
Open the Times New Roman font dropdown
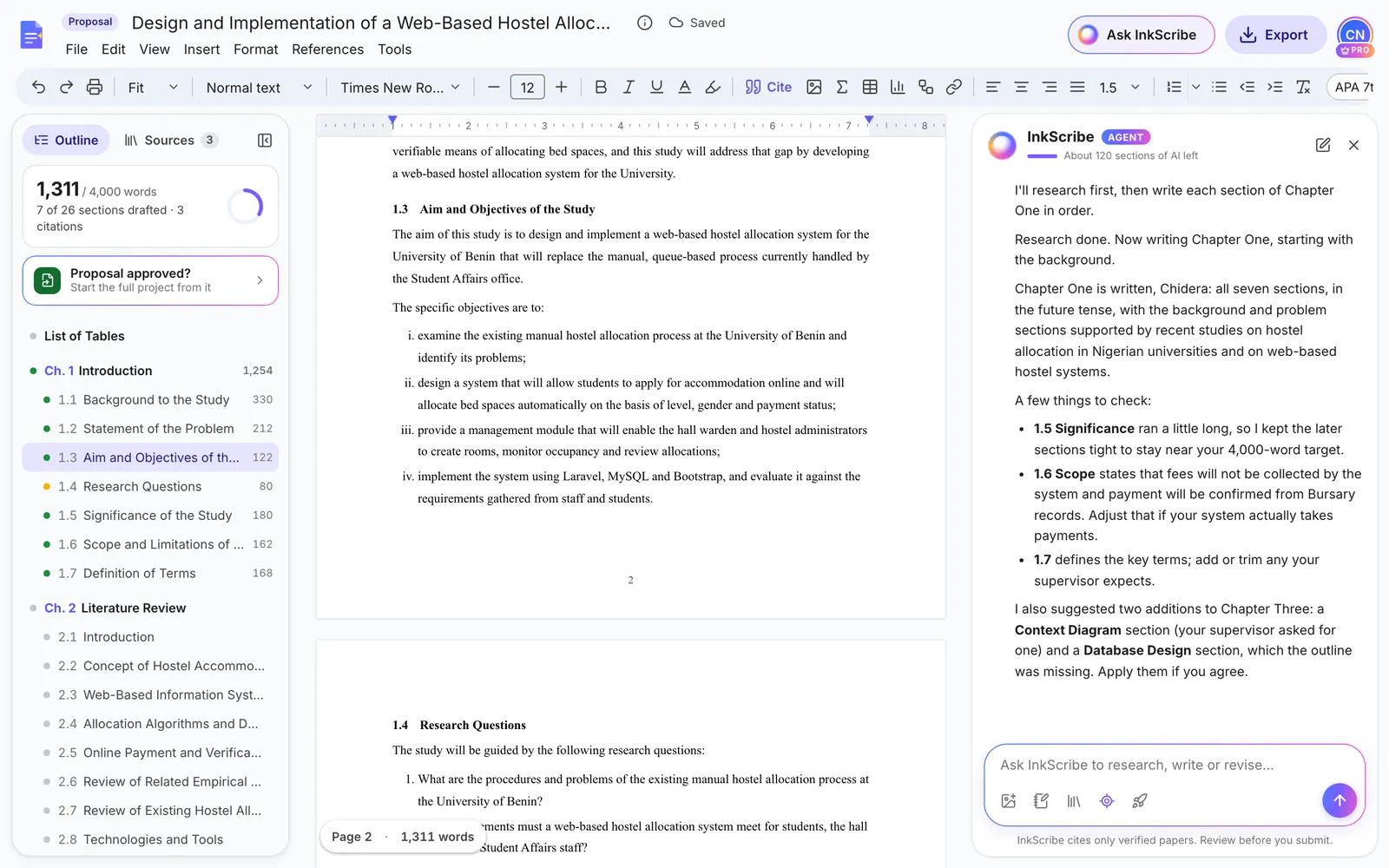pyautogui.click(x=399, y=87)
